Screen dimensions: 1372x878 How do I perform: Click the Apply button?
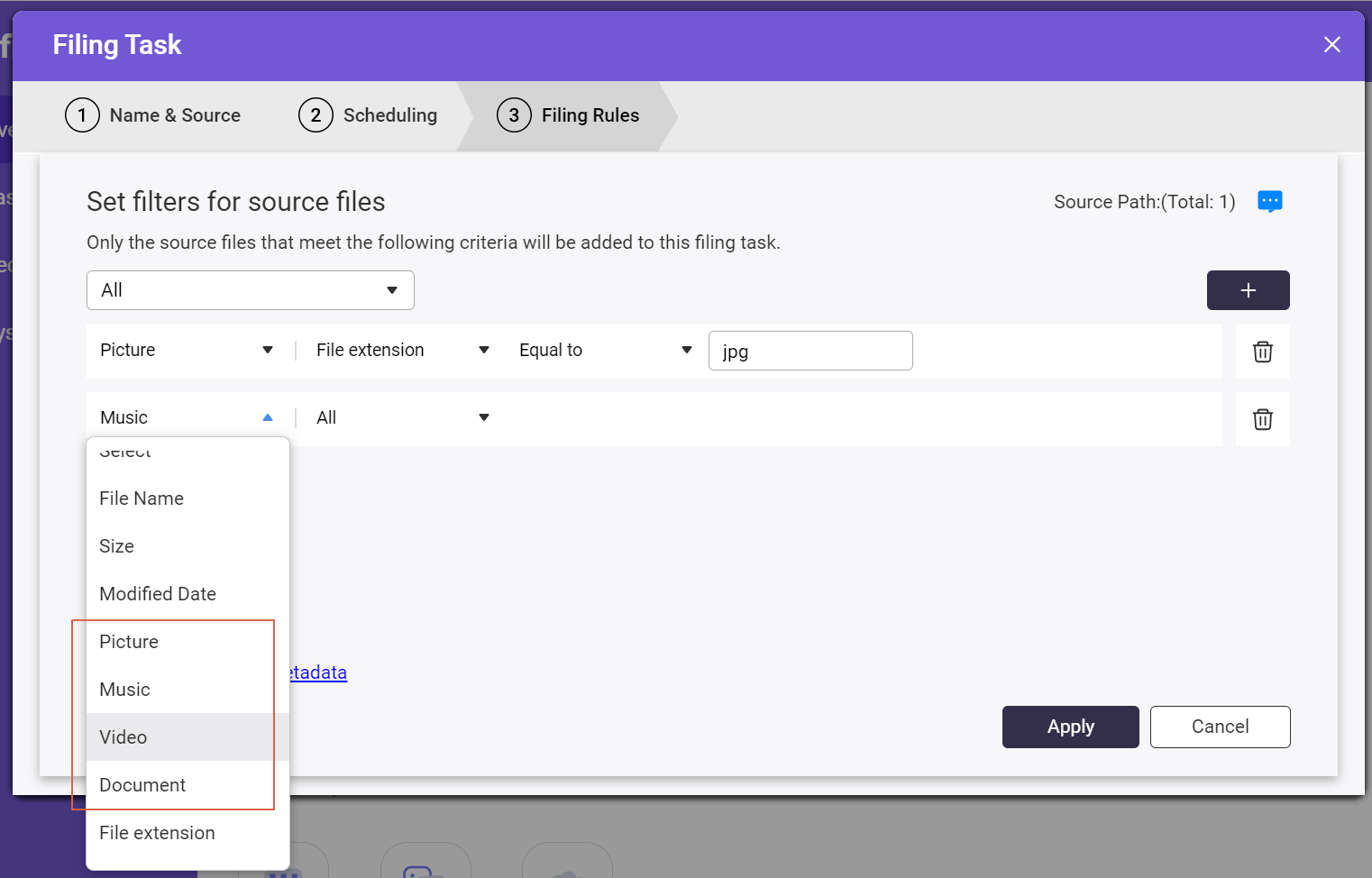pyautogui.click(x=1070, y=727)
